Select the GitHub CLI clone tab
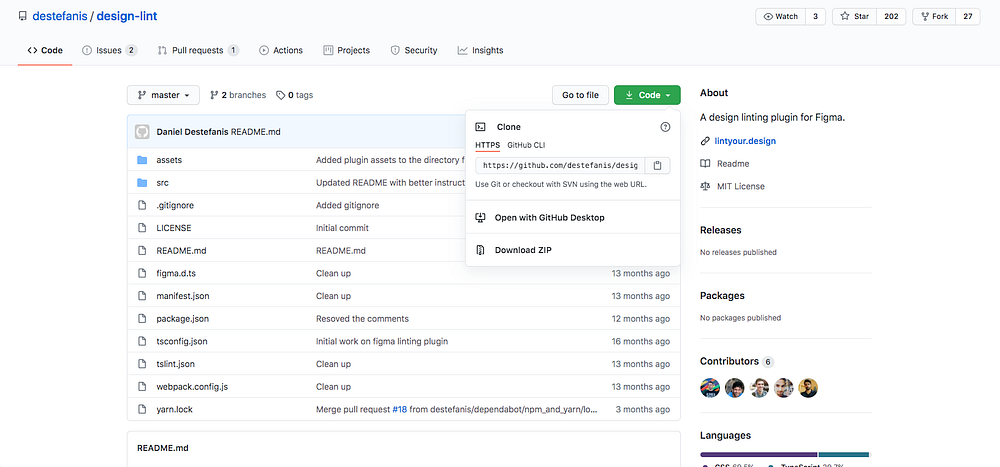The height and width of the screenshot is (467, 1000). click(526, 145)
